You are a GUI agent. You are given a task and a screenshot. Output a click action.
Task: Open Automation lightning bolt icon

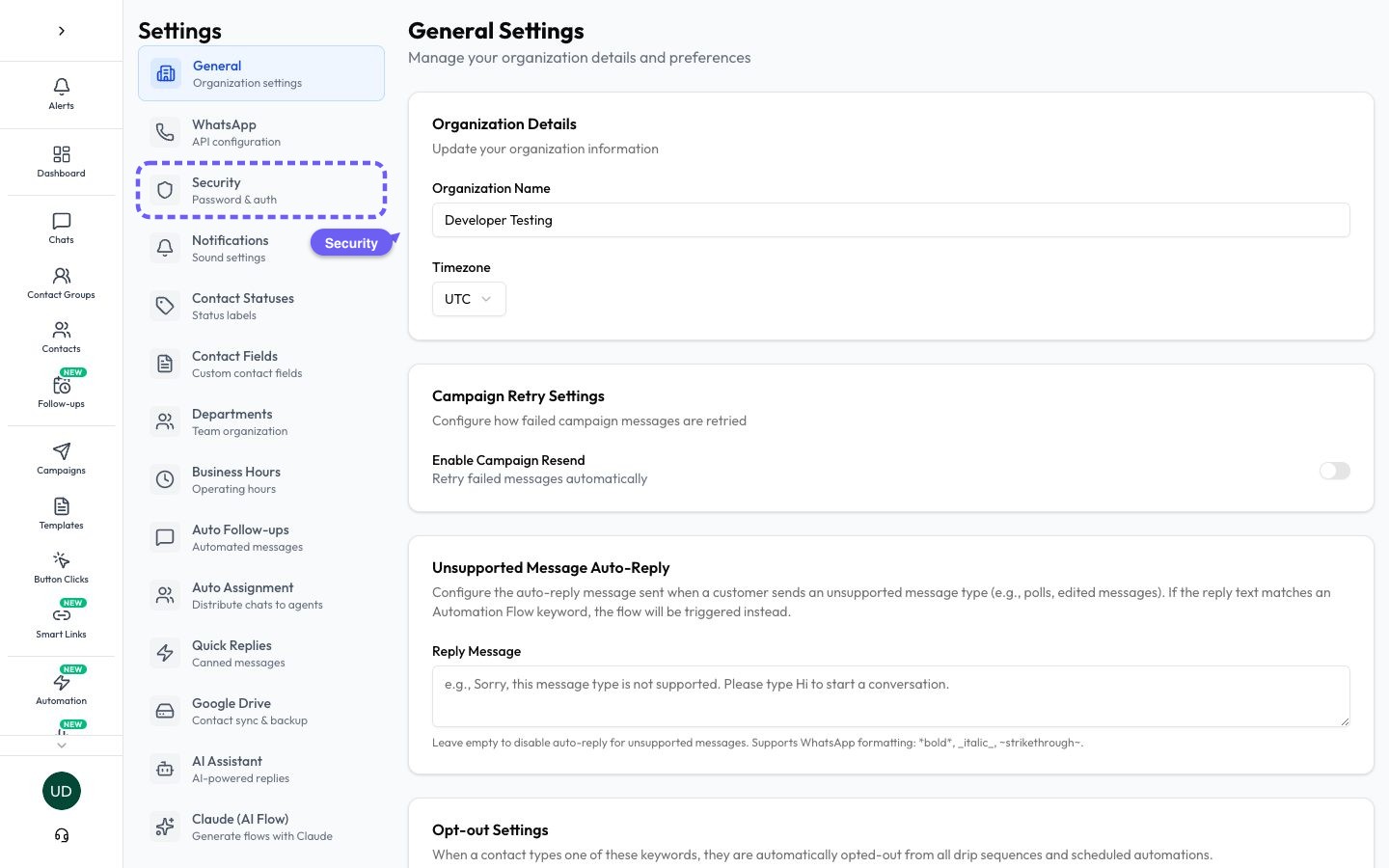62,682
